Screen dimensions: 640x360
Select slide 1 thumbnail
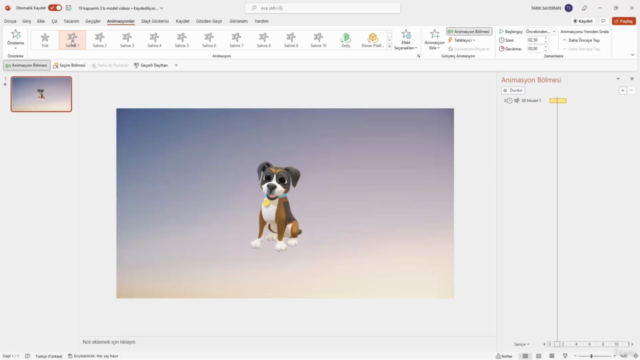pyautogui.click(x=41, y=94)
